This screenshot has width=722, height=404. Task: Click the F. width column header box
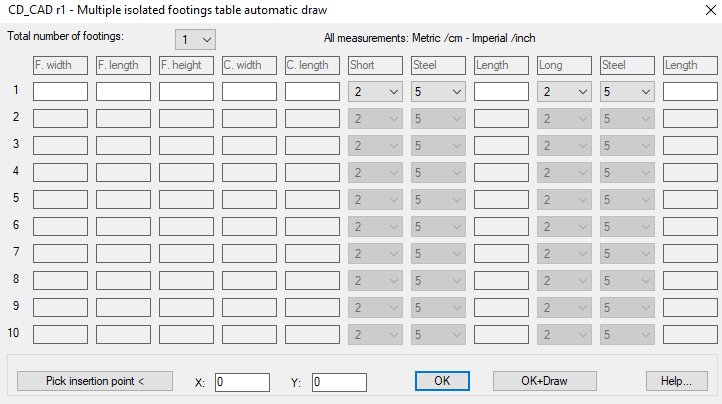(60, 65)
